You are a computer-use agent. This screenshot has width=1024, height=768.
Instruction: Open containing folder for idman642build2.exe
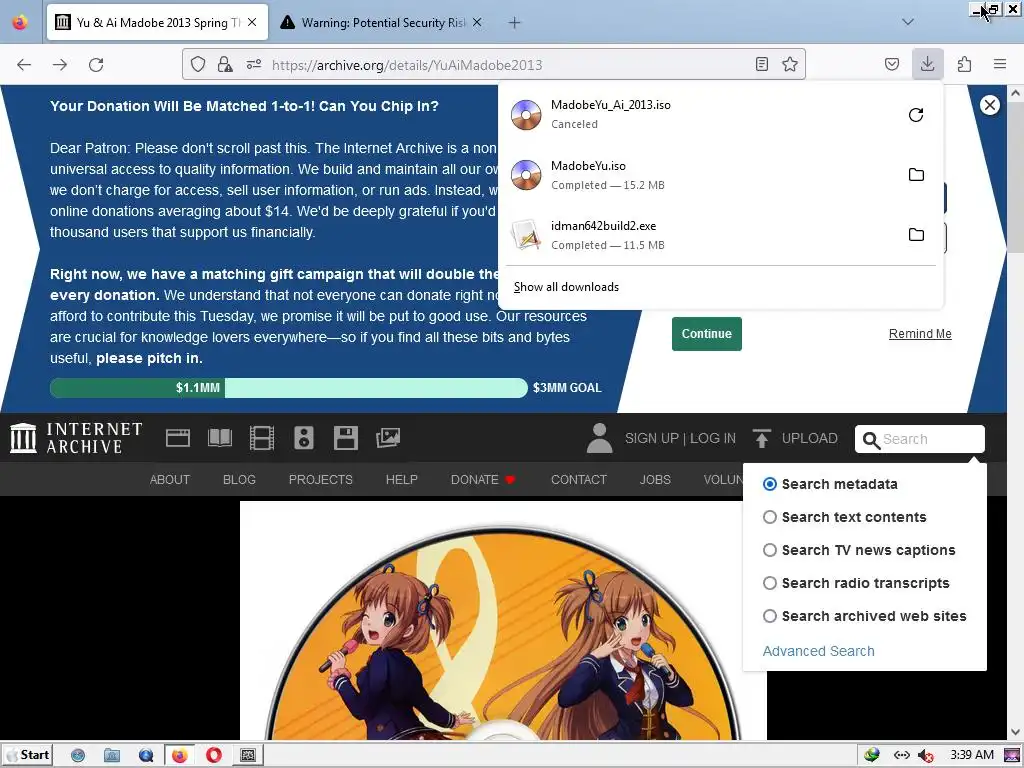[x=916, y=234]
